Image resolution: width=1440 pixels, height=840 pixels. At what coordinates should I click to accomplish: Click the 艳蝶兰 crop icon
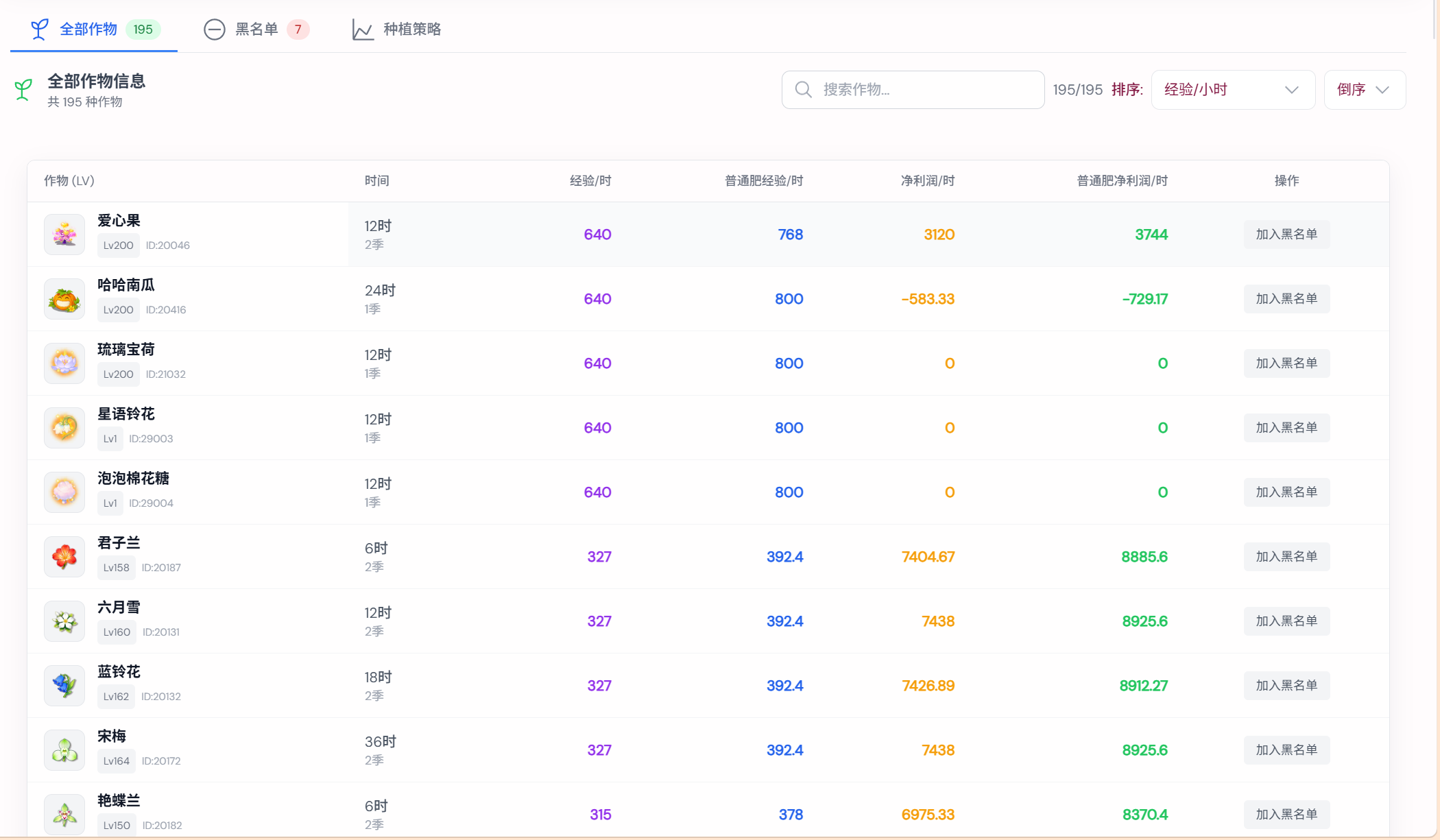64,815
